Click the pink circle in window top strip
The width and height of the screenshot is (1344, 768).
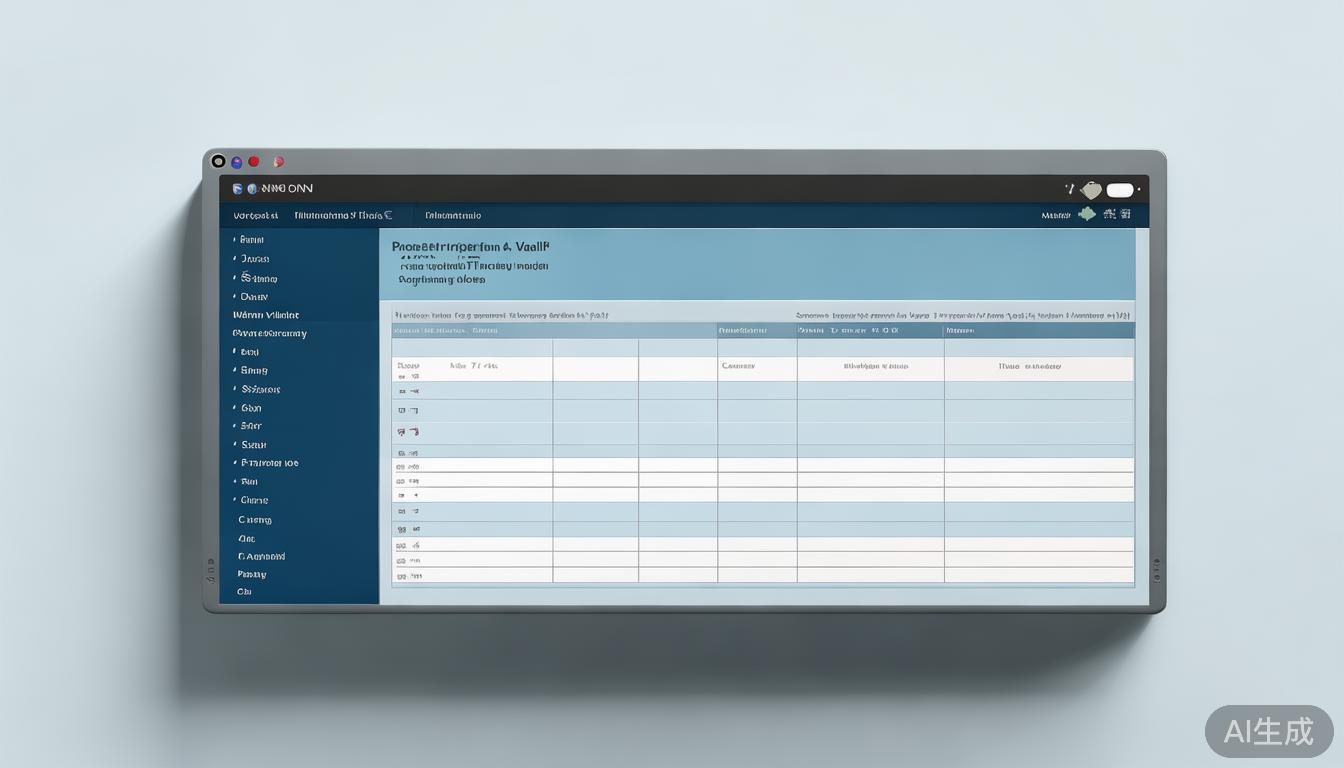point(279,162)
